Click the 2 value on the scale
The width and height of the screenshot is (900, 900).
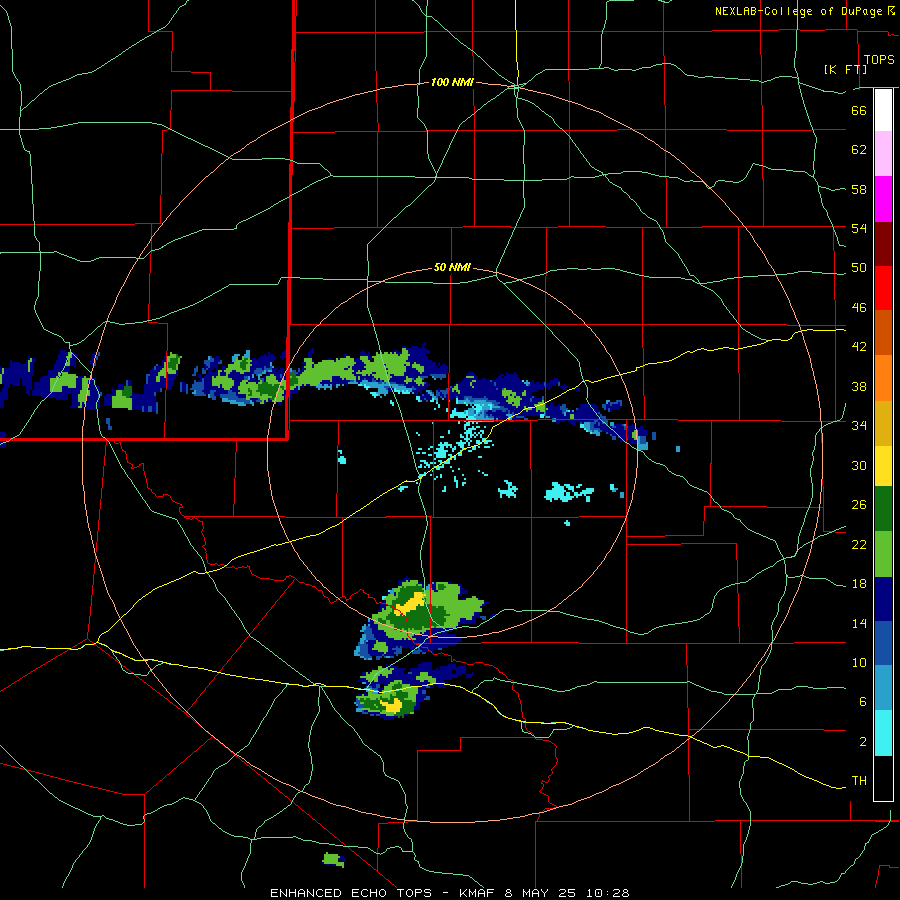862,742
